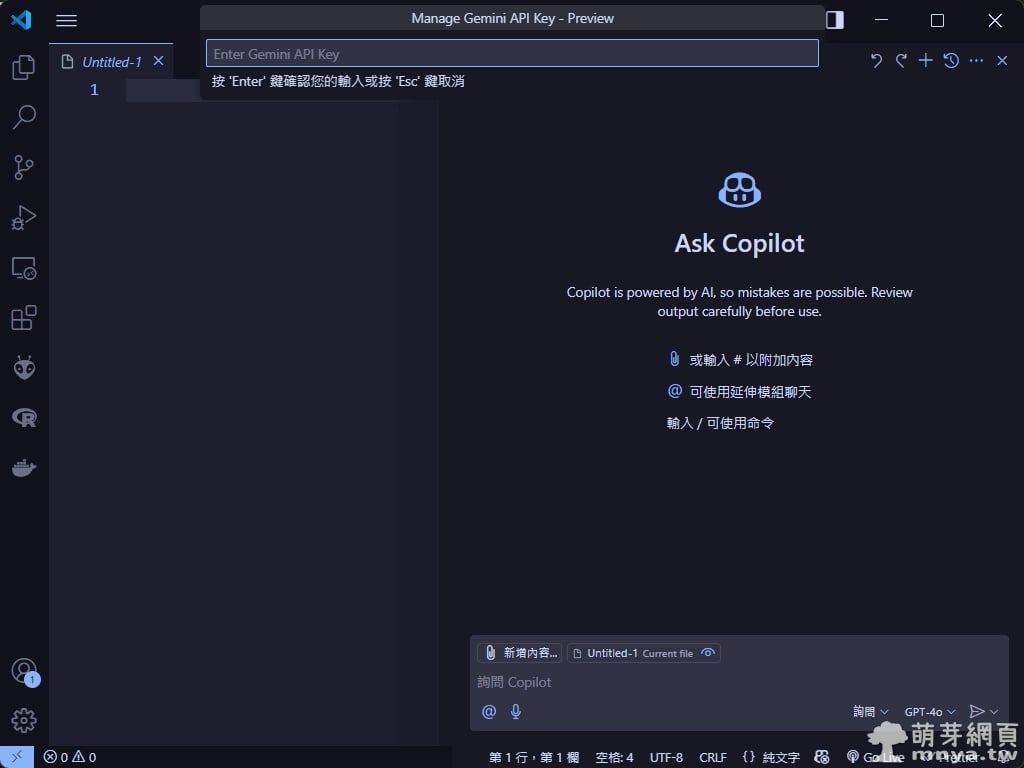Open the R extension panel
The height and width of the screenshot is (768, 1024).
pos(24,418)
